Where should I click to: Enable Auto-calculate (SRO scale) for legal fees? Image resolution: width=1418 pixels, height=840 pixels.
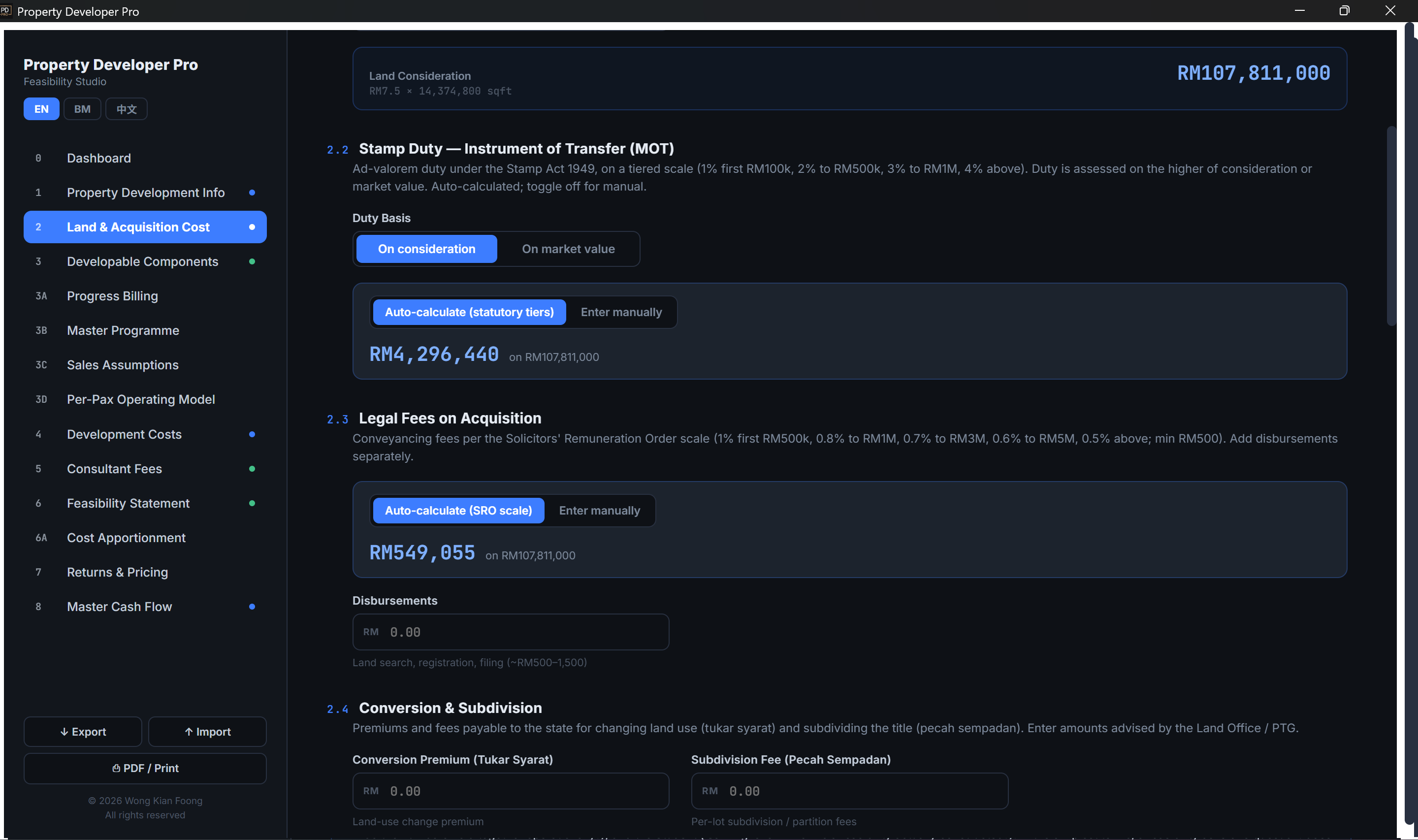458,511
